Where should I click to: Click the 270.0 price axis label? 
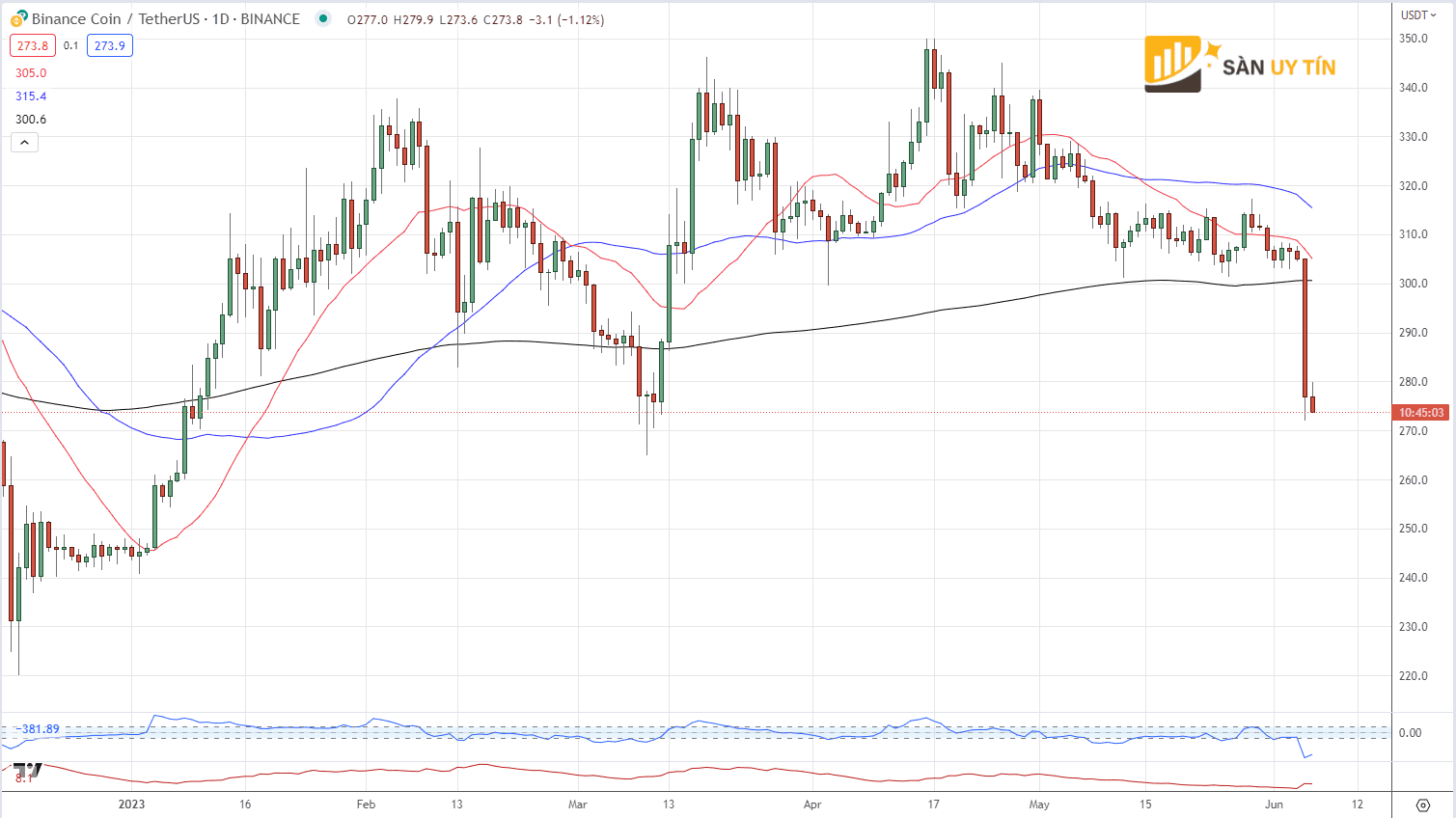[x=1414, y=431]
